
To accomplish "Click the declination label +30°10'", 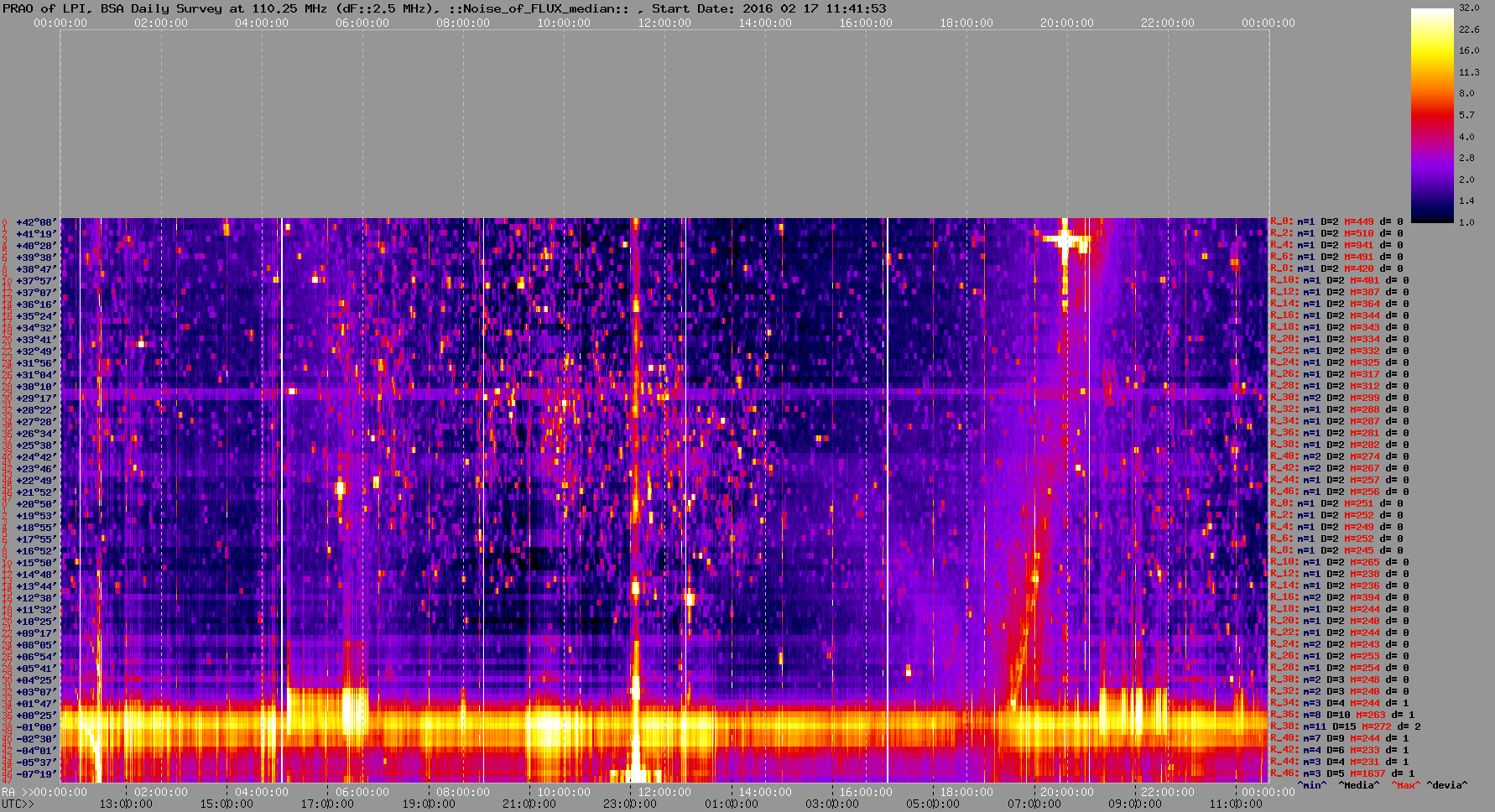I will 36,387.
